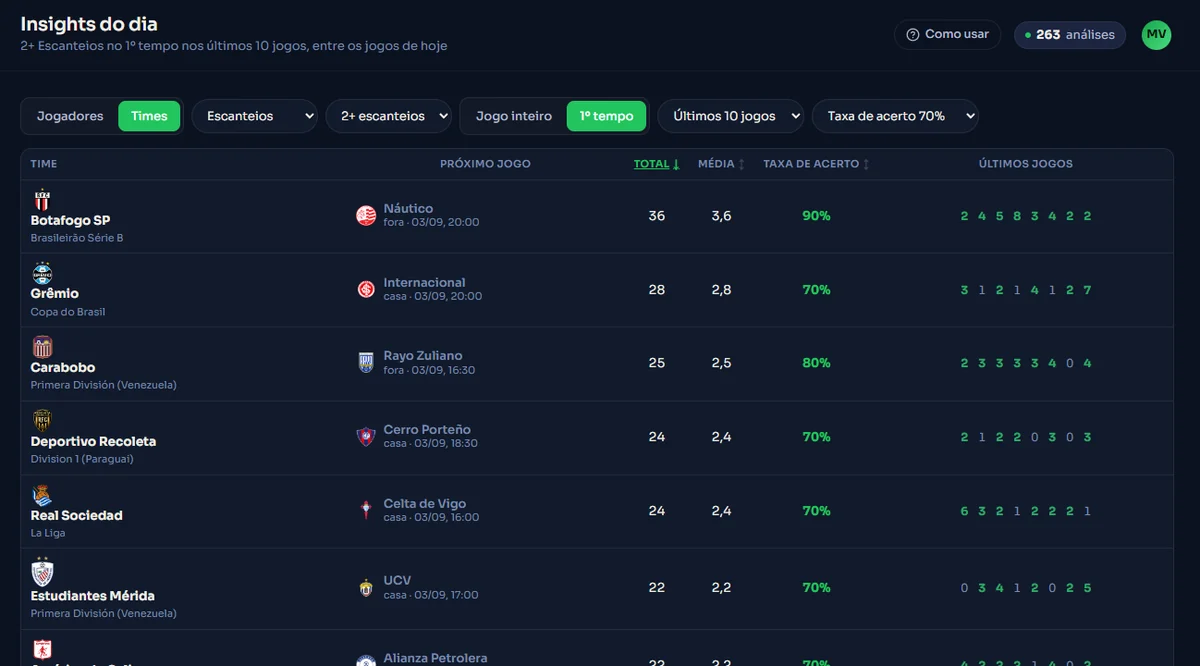Click casa · 03/09, 17:00 match time

coord(431,595)
